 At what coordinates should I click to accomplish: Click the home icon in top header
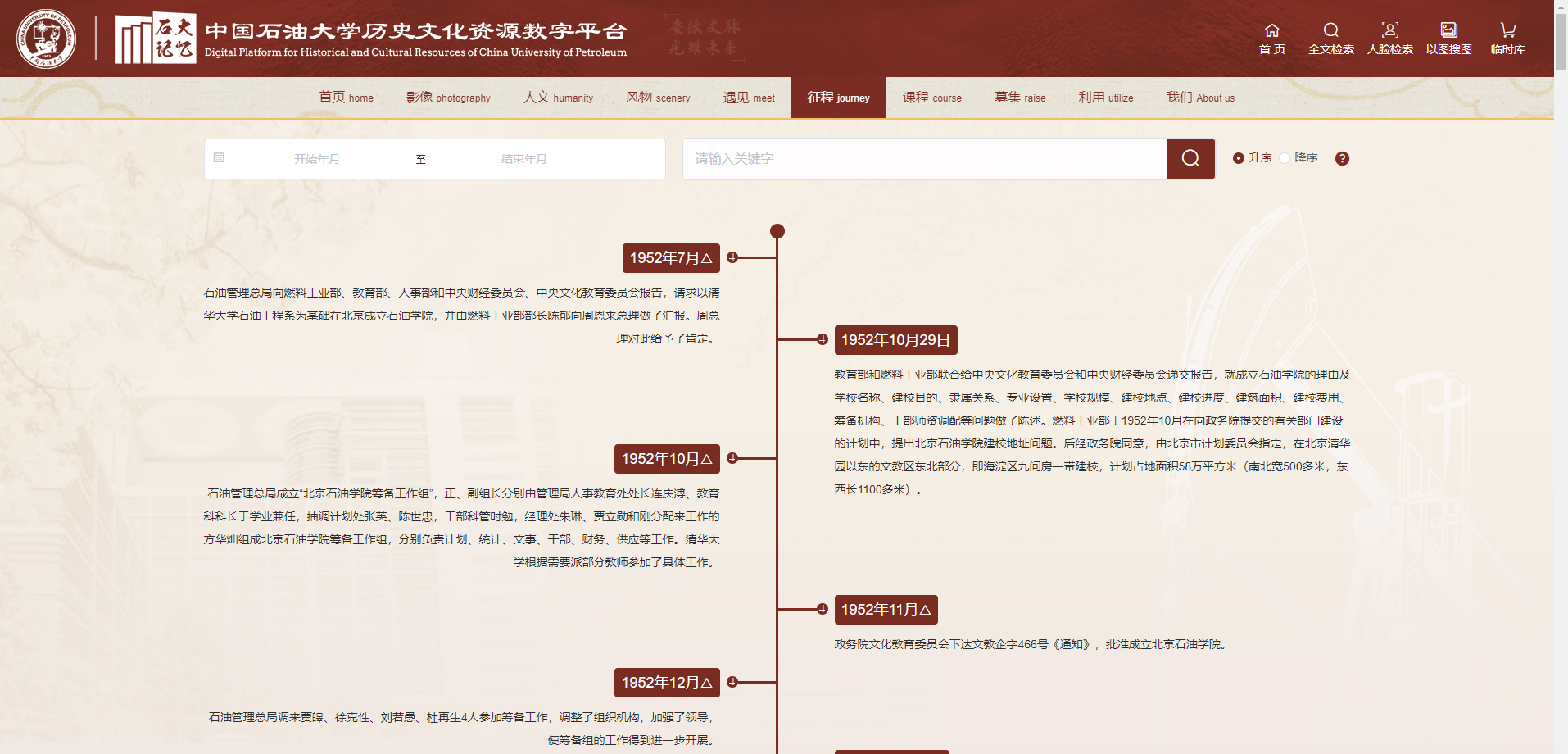pyautogui.click(x=1271, y=31)
